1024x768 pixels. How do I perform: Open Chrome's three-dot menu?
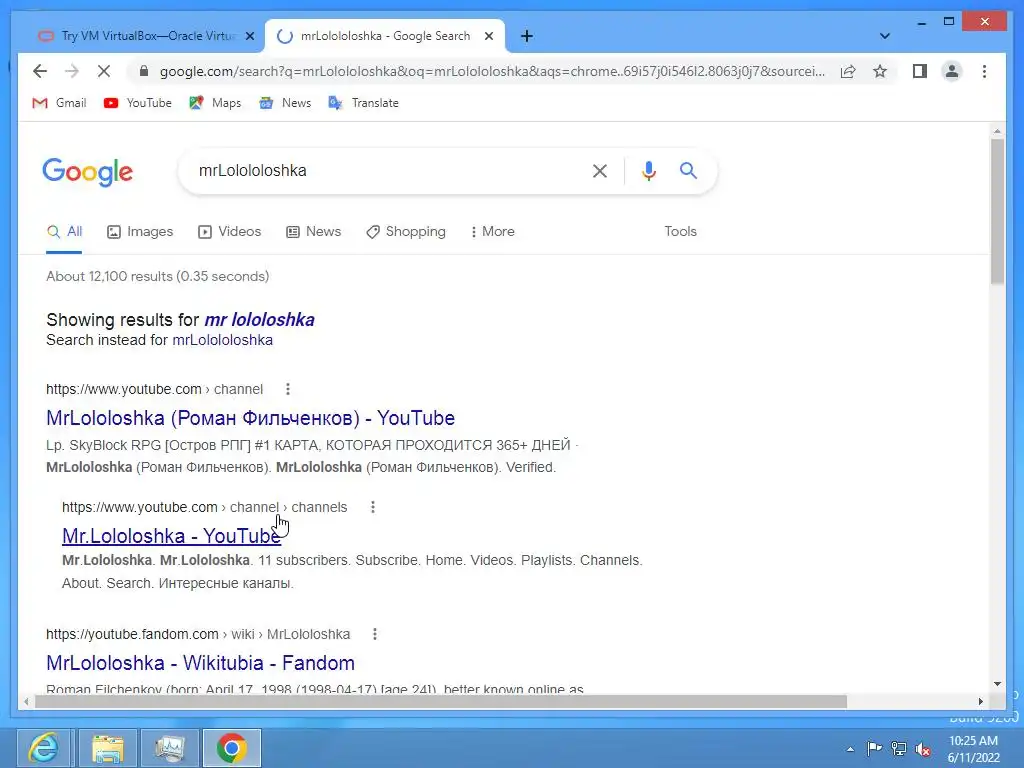984,71
